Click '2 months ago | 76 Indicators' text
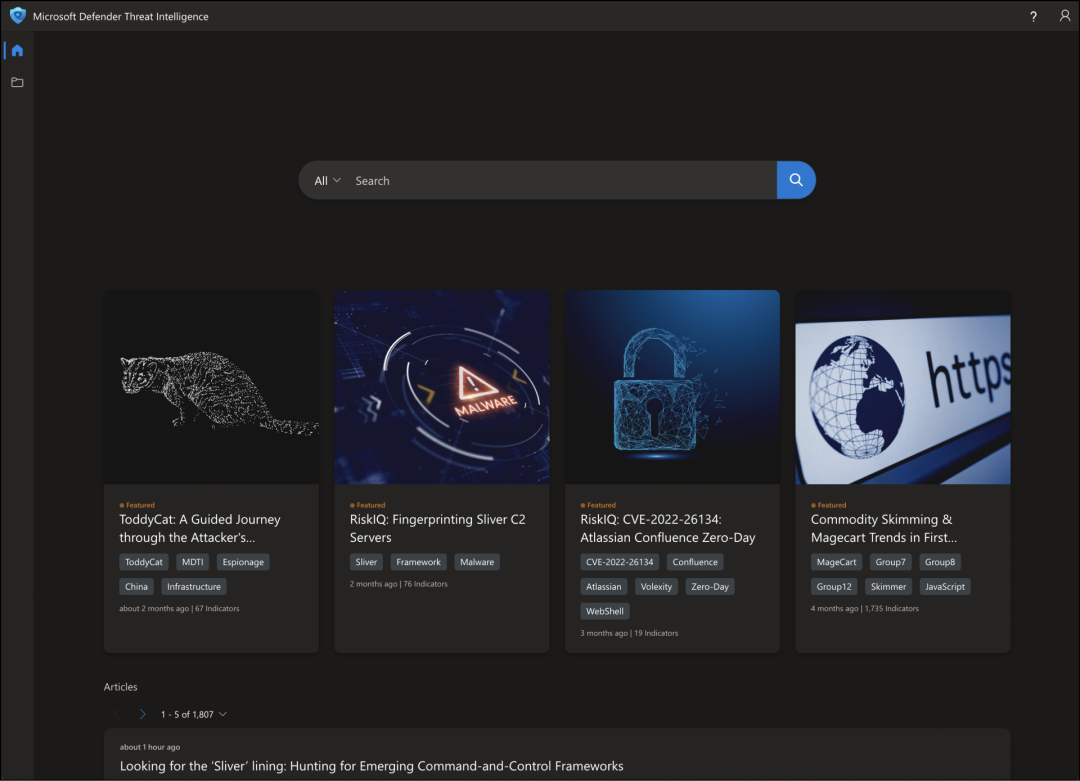 point(399,584)
